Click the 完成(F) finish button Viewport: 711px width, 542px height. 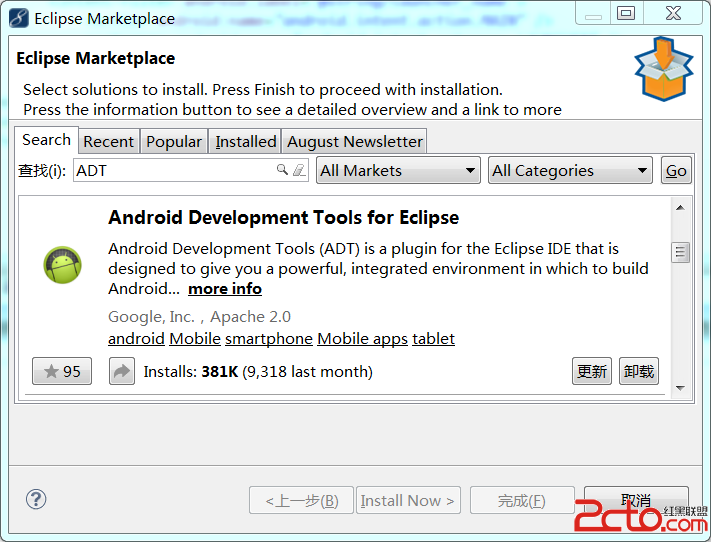522,500
